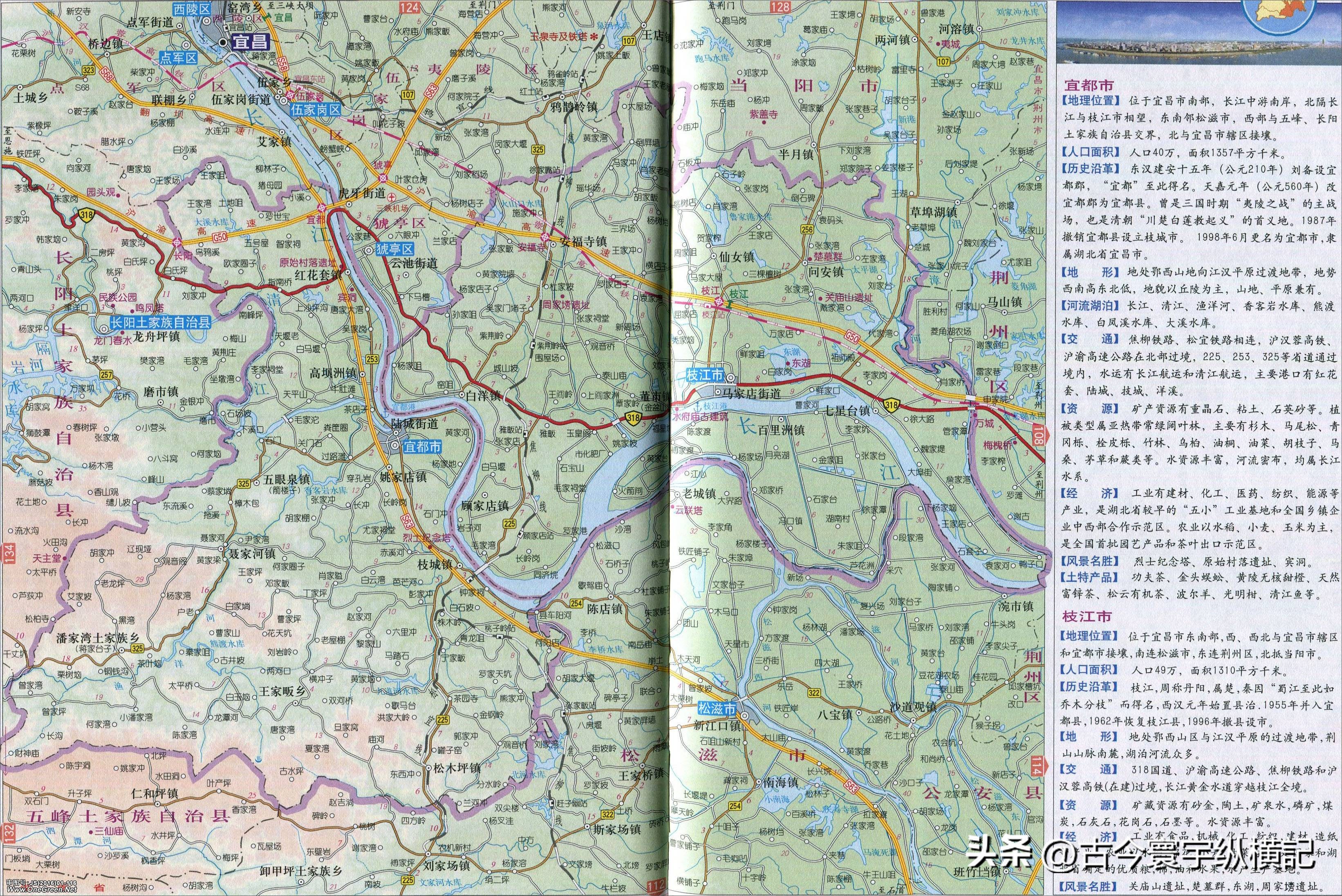This screenshot has width=1342, height=896.
Task: Click the 323 road shield near 桥边镇
Action: click(89, 70)
